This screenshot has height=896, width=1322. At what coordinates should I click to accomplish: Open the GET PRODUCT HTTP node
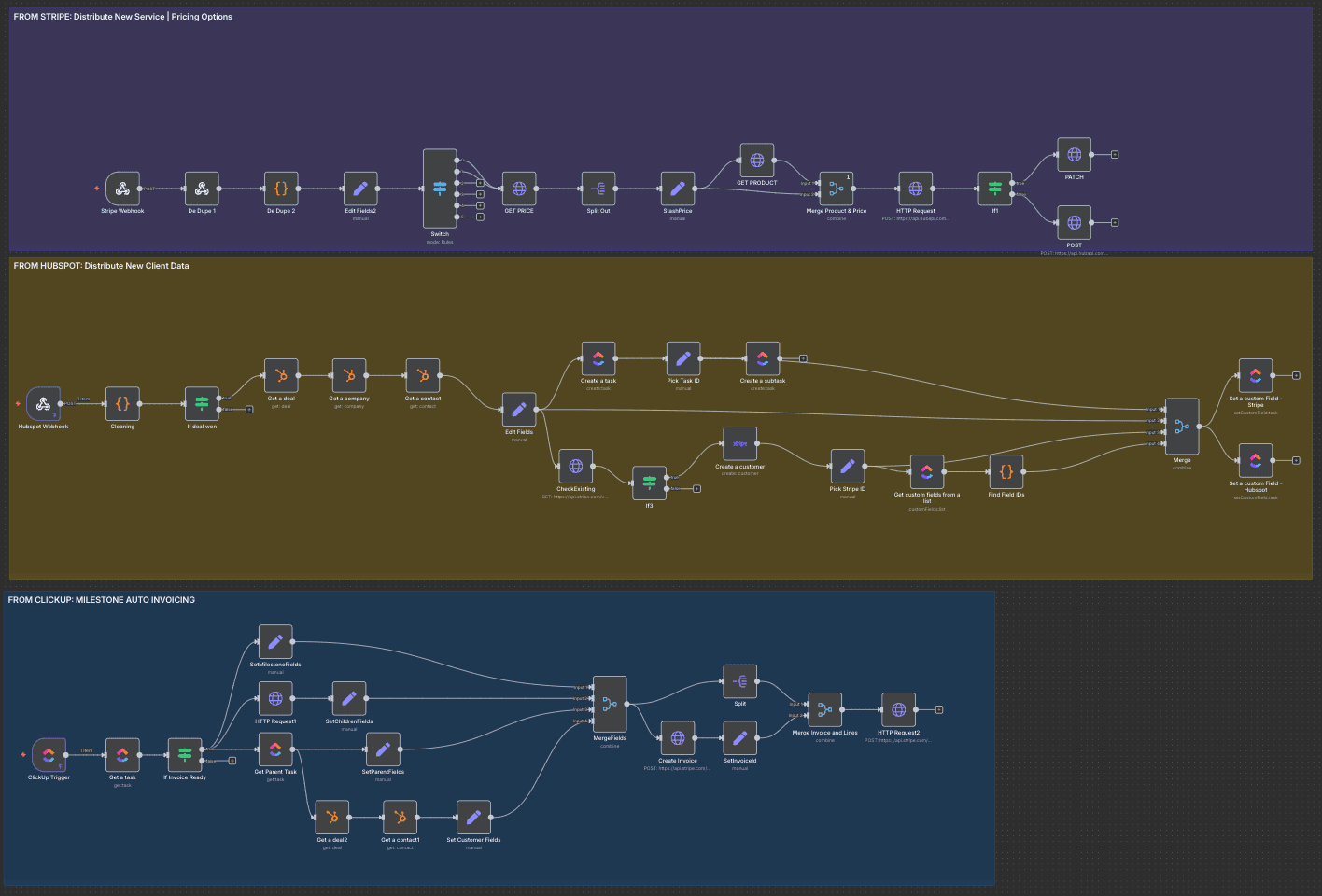(x=756, y=161)
